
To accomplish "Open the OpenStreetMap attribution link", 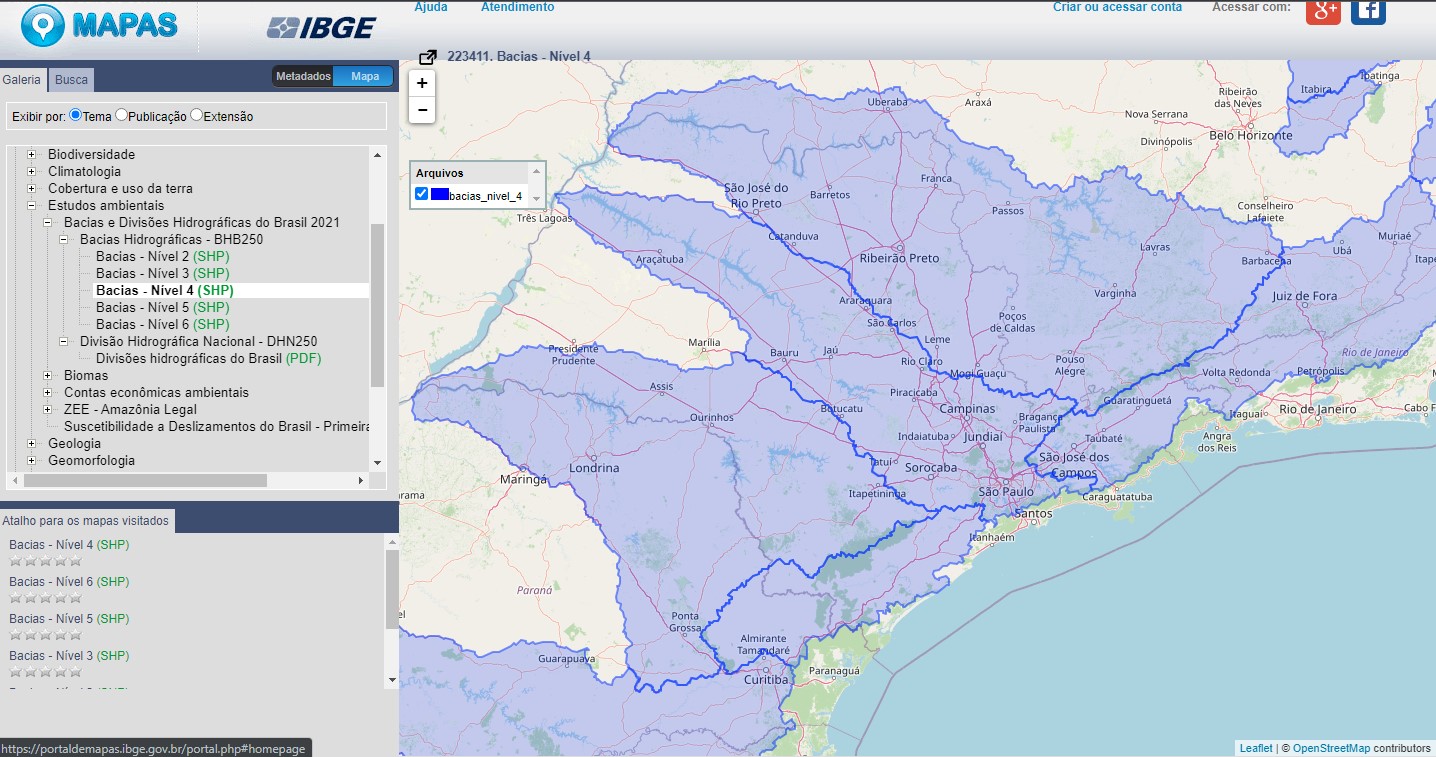I will (x=1331, y=748).
